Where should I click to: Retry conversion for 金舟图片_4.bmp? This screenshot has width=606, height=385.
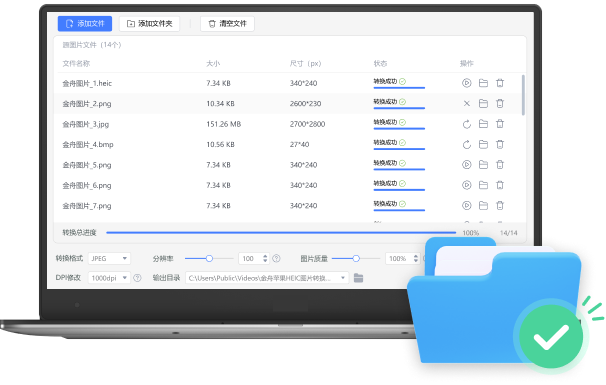466,144
